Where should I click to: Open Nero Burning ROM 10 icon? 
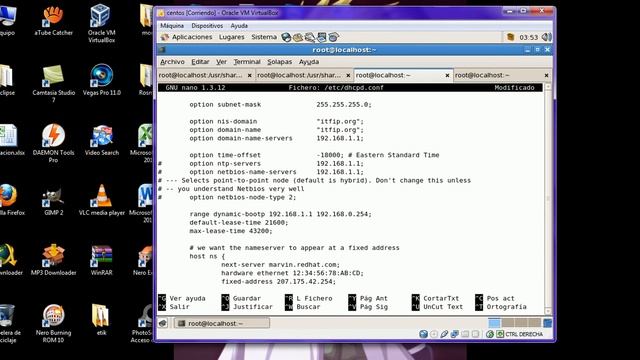(53, 323)
